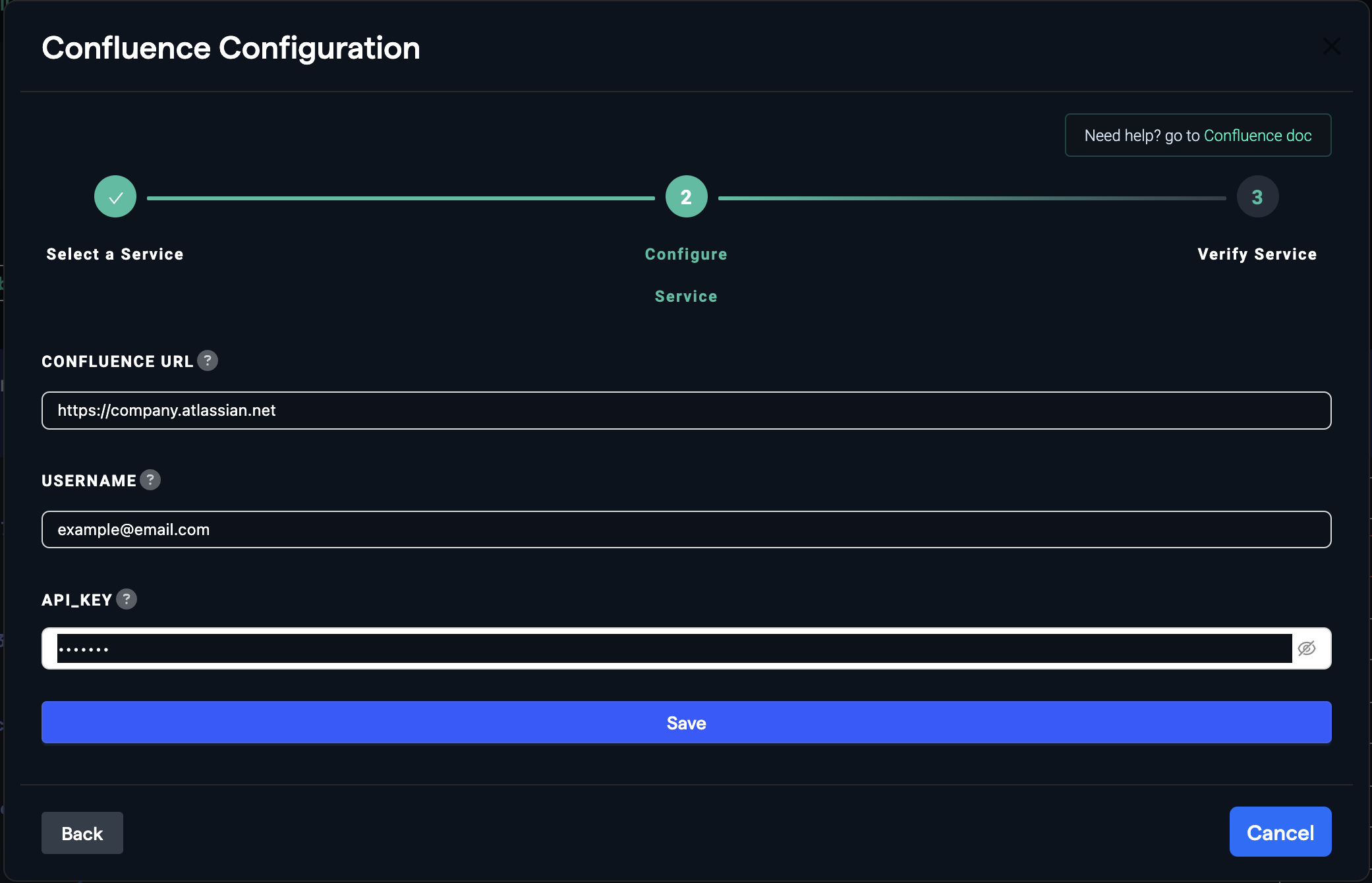
Task: Click the step 2 Configure Service icon
Action: (686, 196)
